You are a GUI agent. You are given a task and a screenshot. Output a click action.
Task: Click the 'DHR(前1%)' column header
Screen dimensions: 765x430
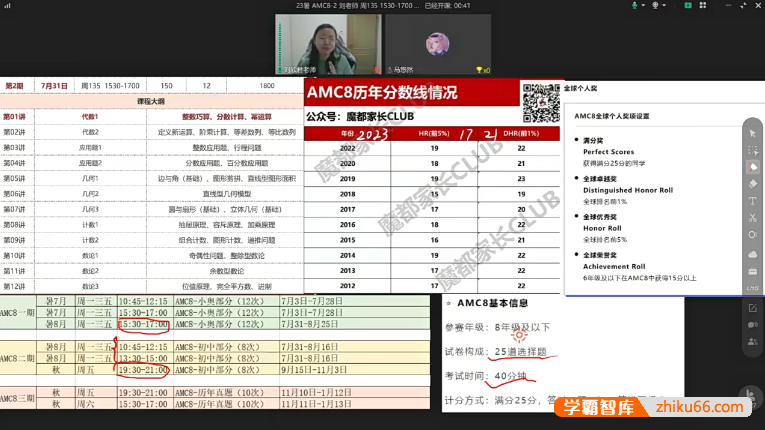pyautogui.click(x=521, y=133)
